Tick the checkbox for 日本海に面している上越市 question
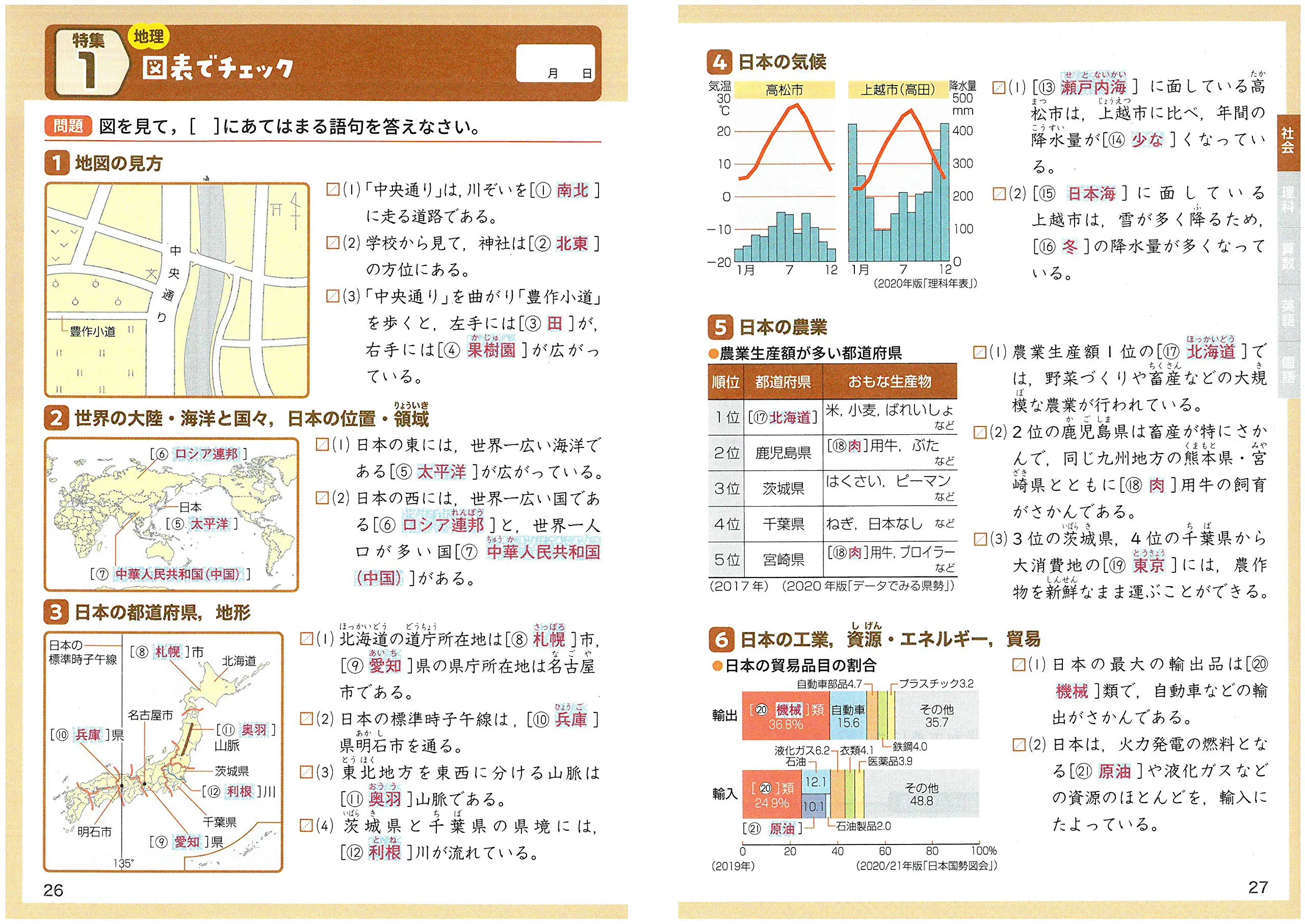 [x=999, y=194]
